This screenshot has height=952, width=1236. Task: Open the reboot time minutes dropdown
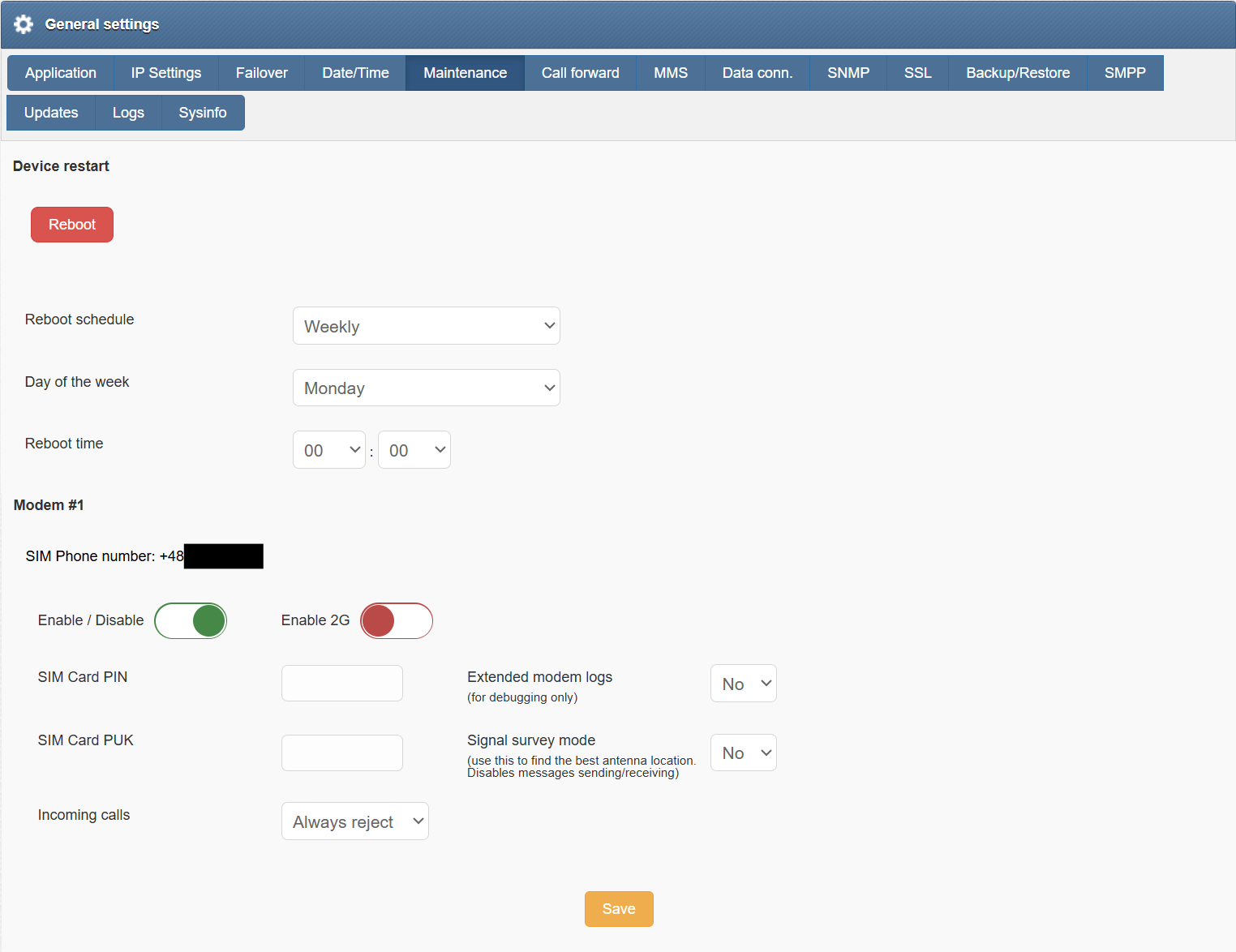coord(414,450)
